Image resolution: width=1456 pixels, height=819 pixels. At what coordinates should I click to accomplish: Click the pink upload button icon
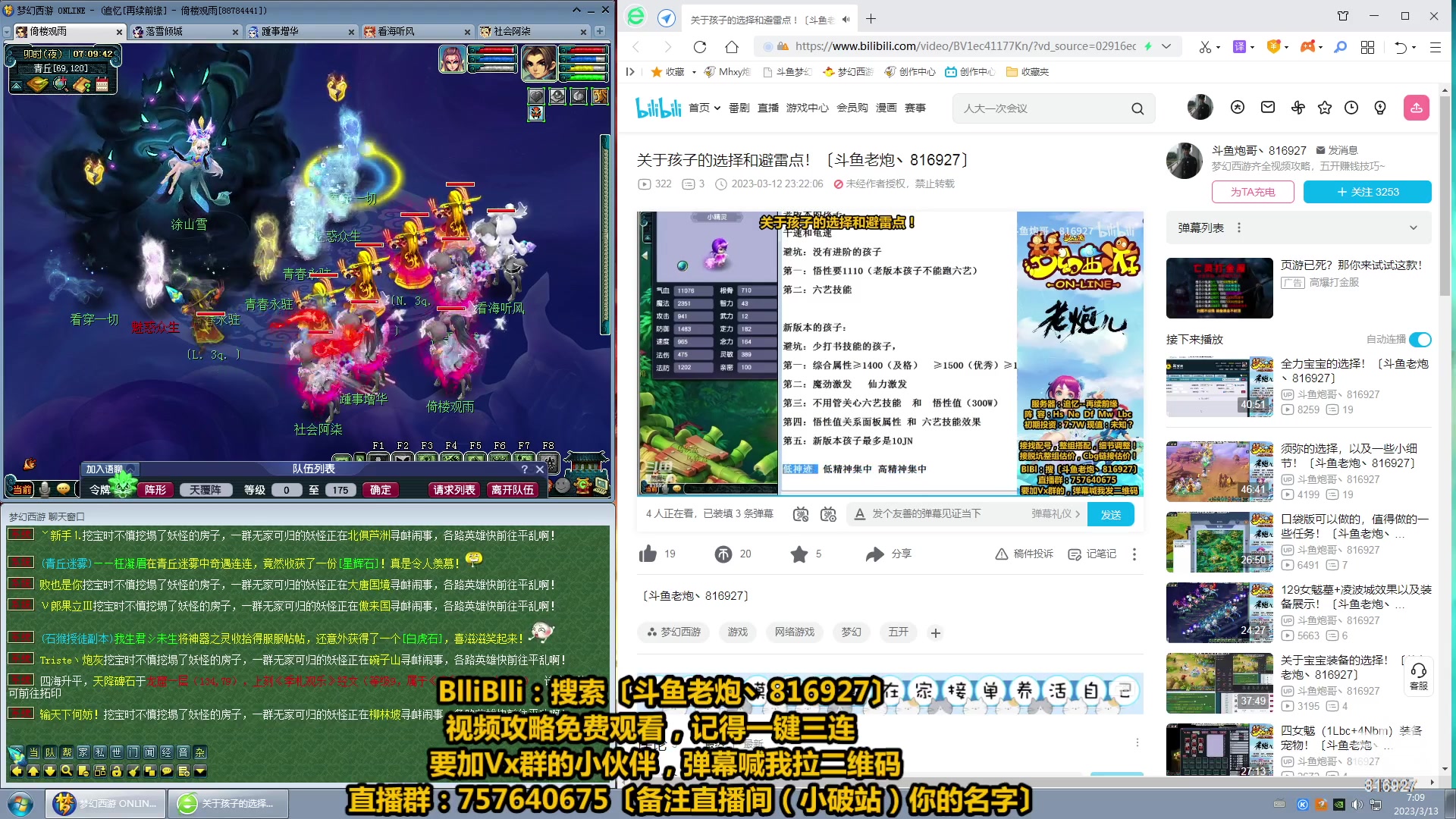pos(1417,108)
